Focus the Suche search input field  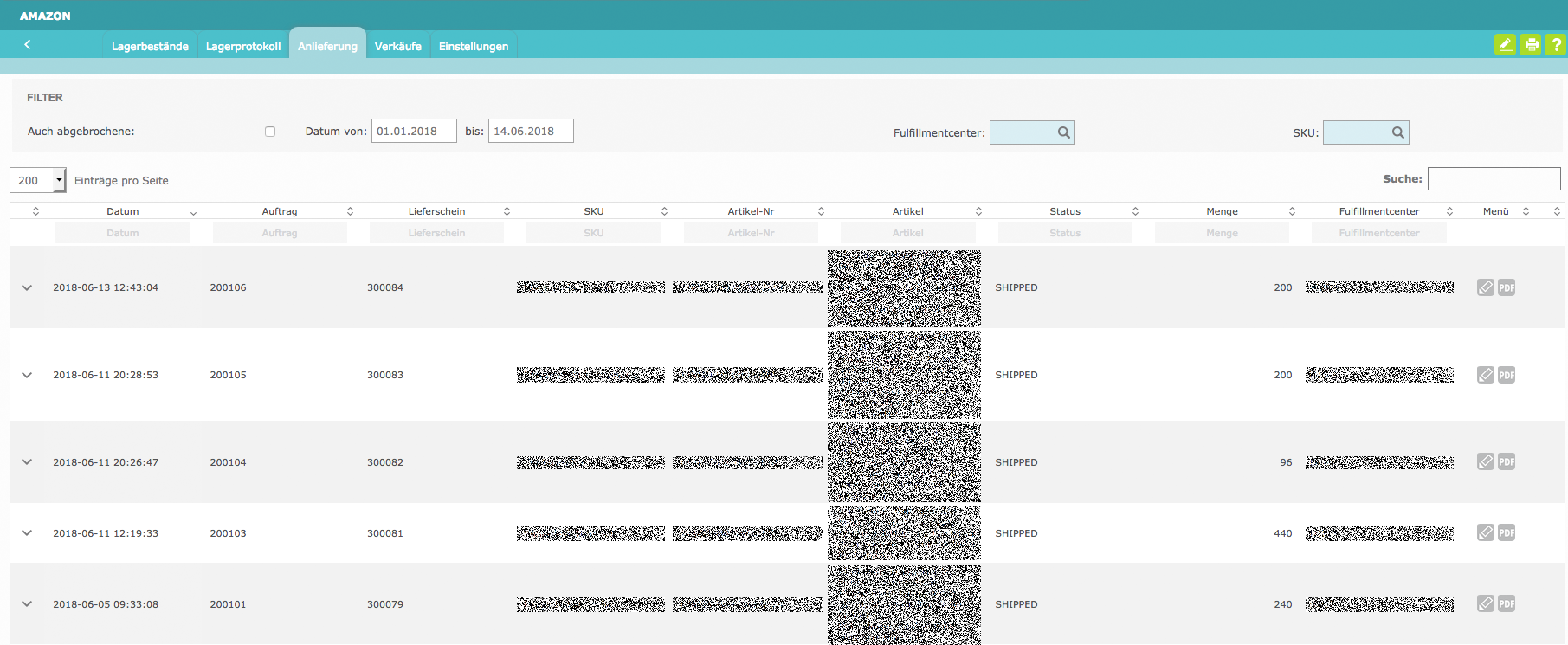pos(1494,179)
